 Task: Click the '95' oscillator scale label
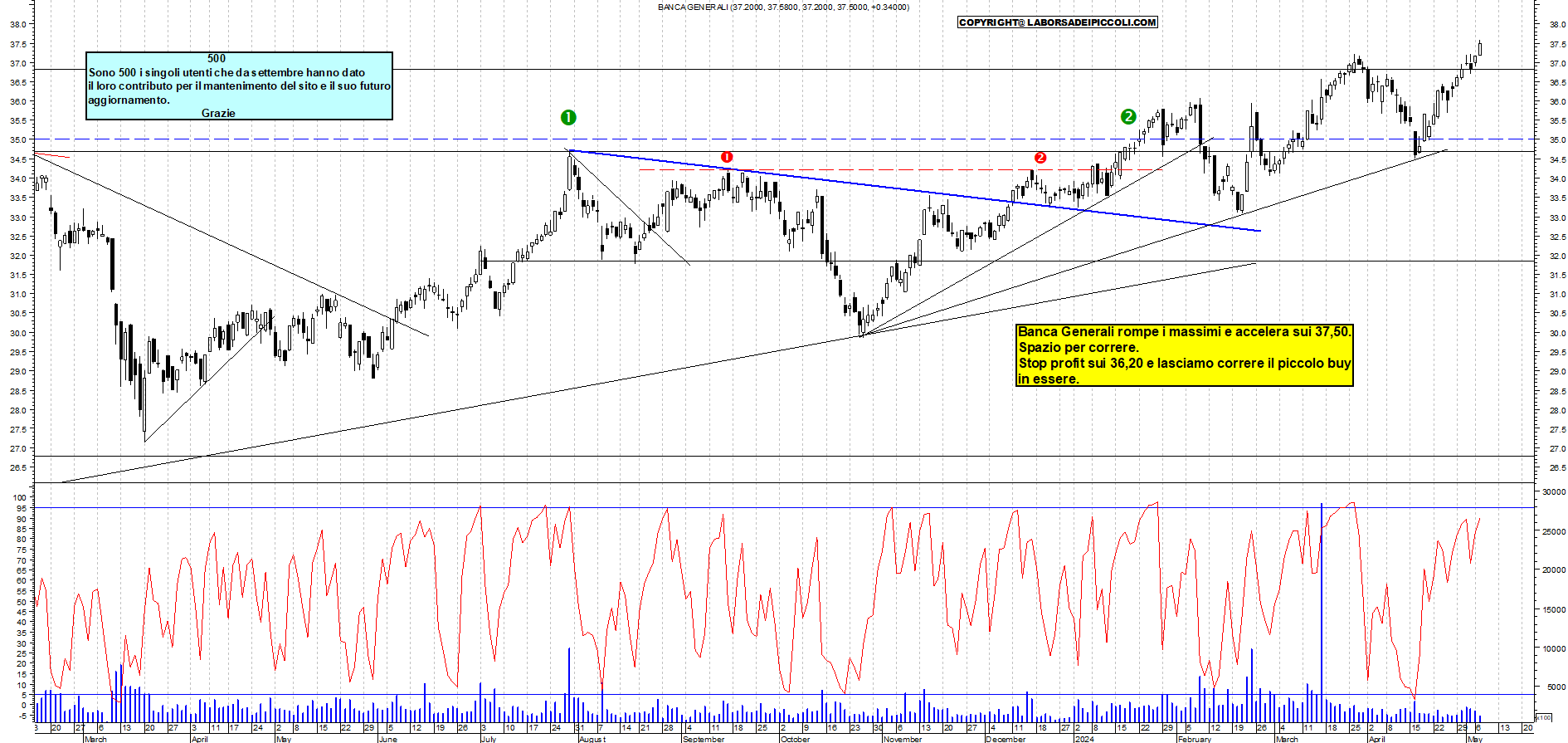22,509
